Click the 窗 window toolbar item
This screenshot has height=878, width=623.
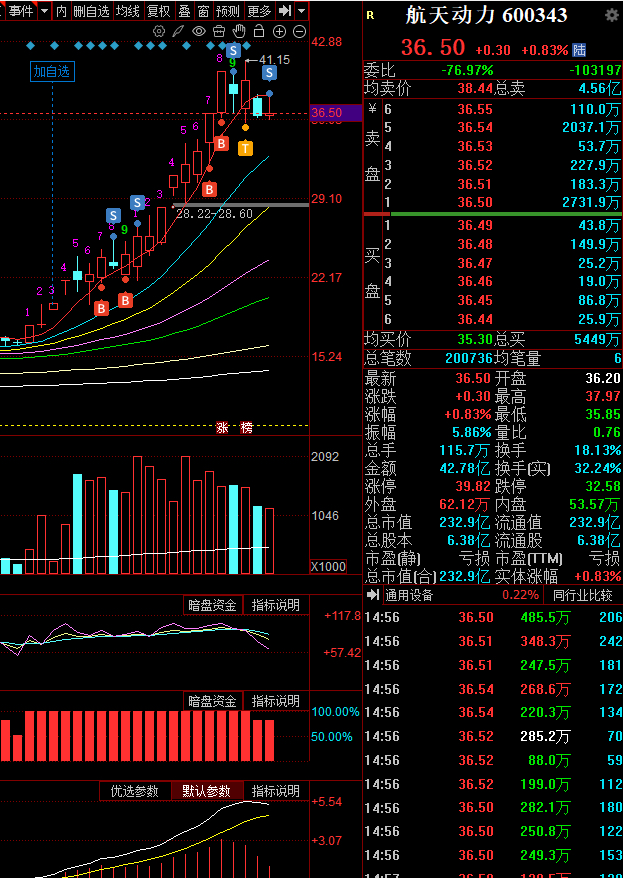click(204, 11)
